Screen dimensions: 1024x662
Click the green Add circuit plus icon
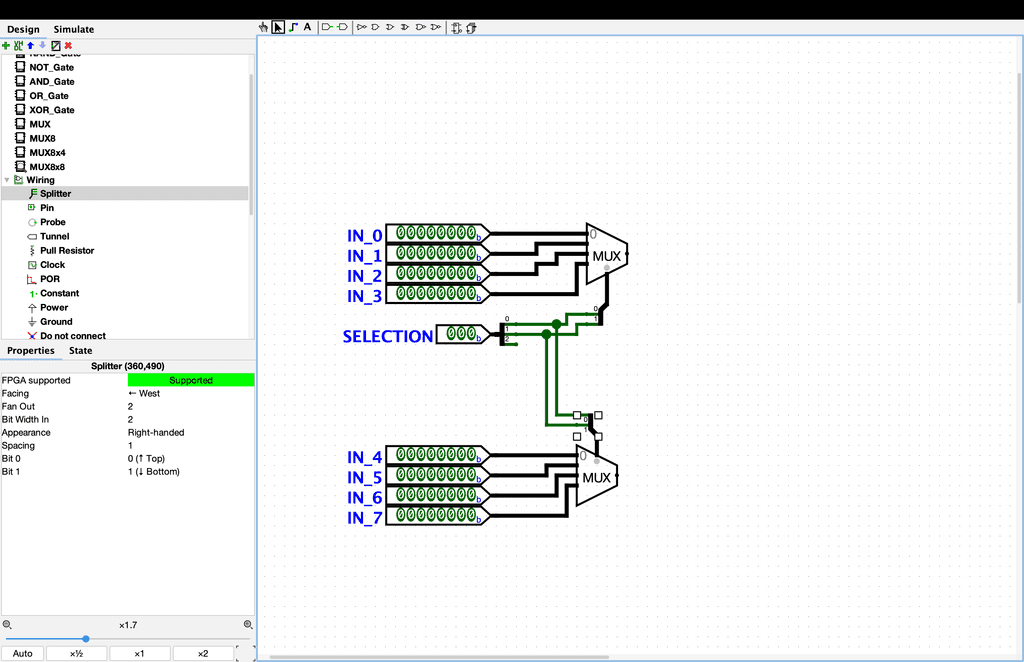(x=6, y=45)
